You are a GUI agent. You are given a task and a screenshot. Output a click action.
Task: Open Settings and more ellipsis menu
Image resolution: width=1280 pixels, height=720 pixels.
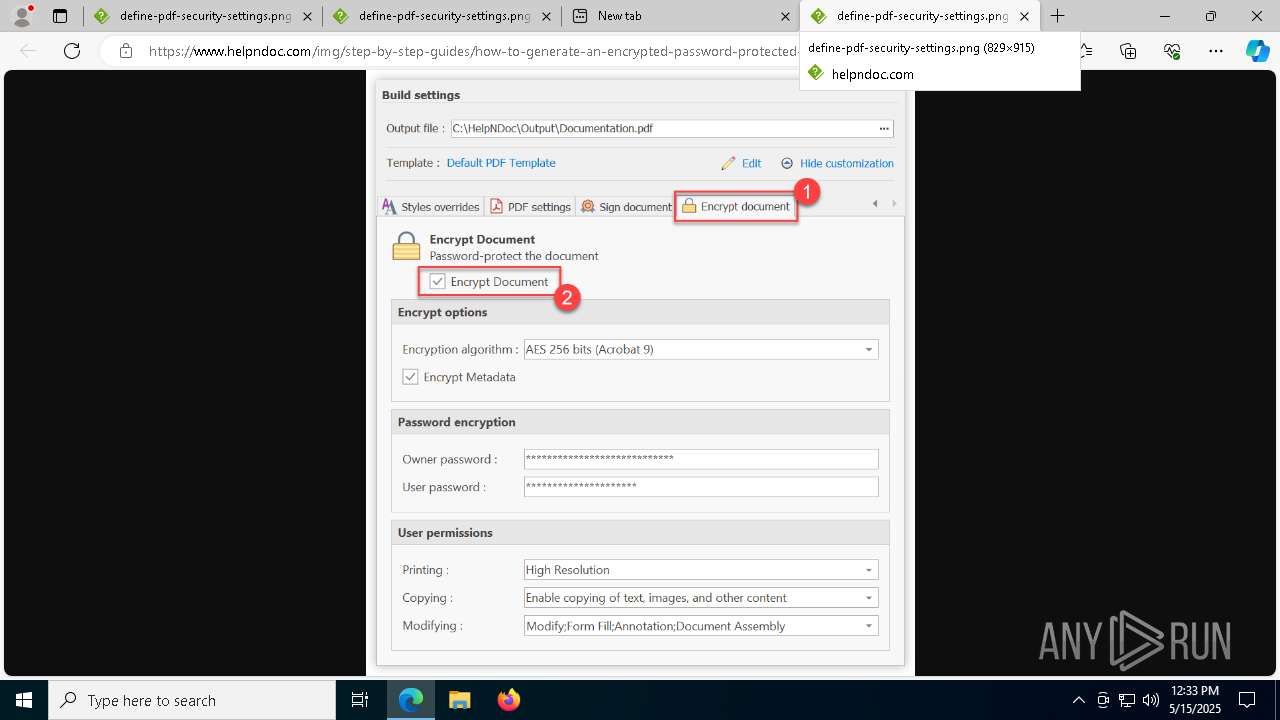(1215, 51)
